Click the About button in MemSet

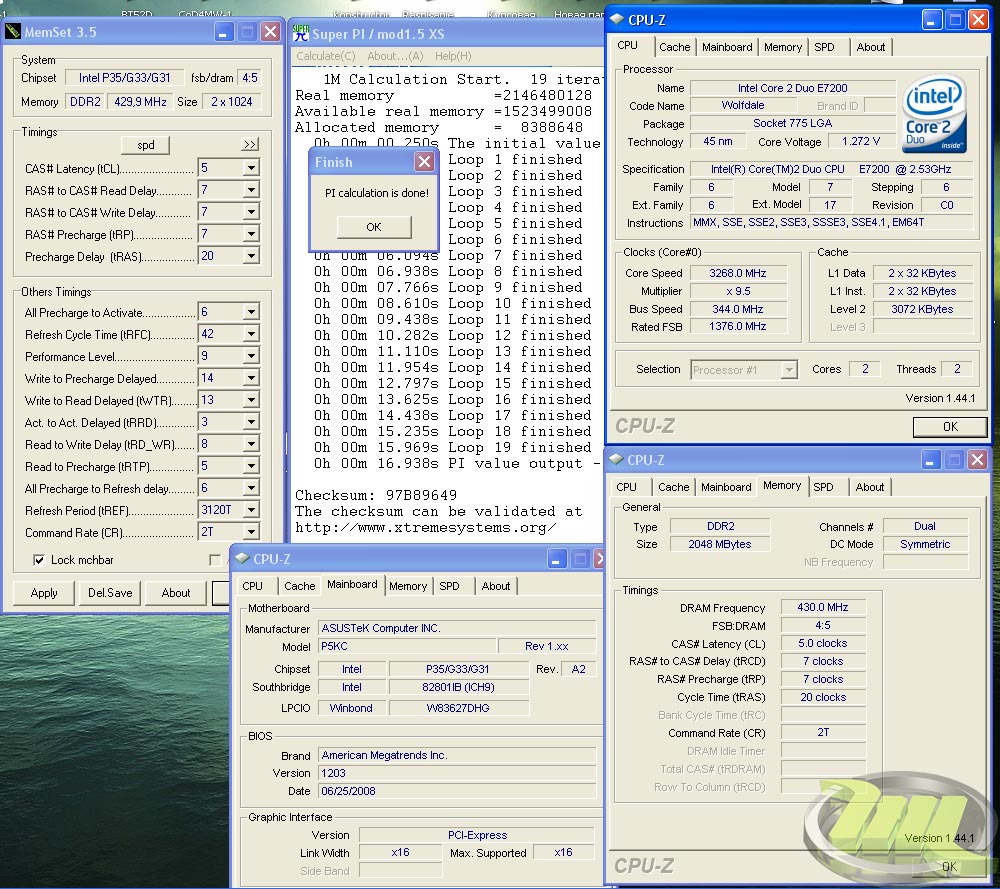tap(176, 593)
